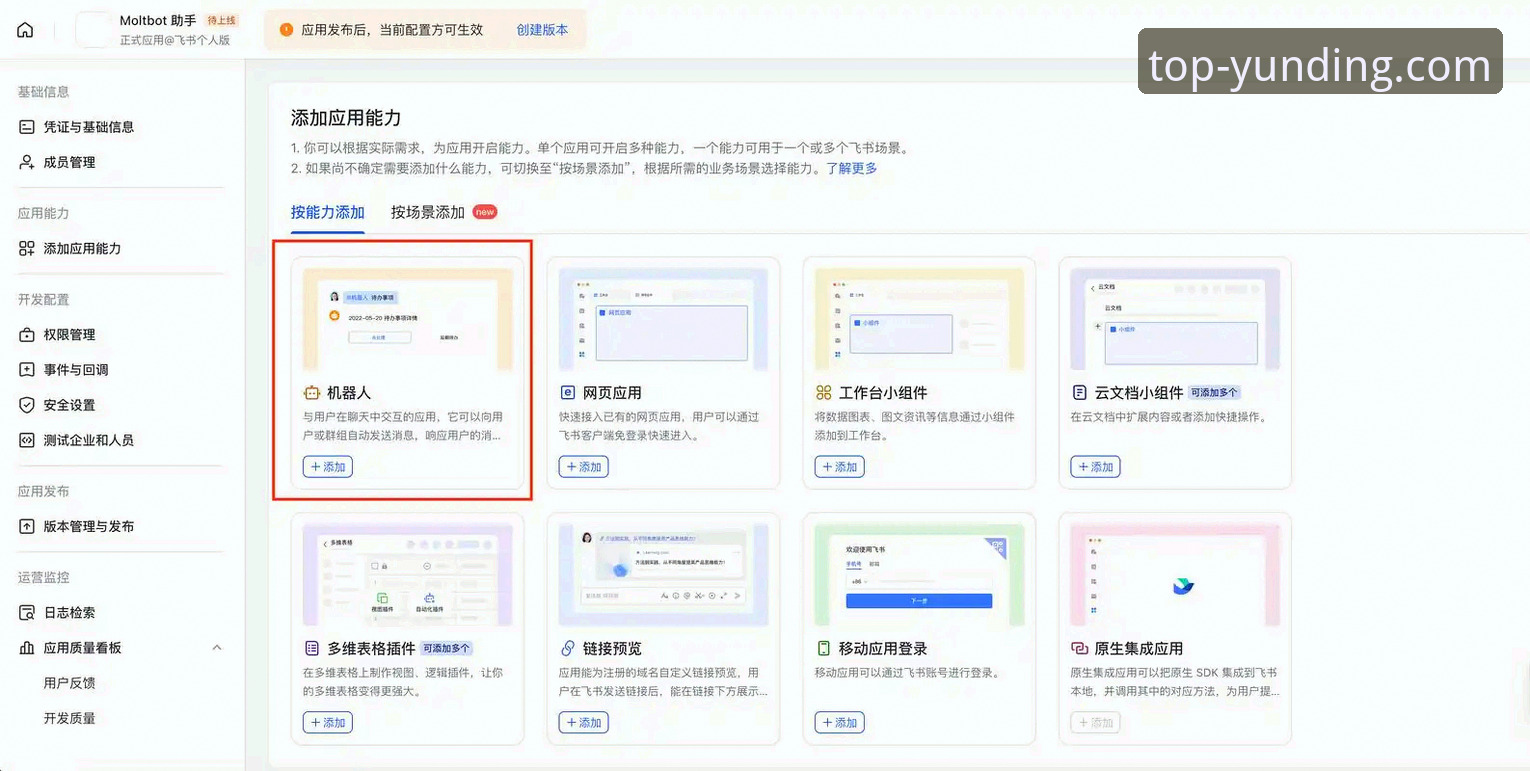Open 开发质量 submenu item
The height and width of the screenshot is (771, 1530).
point(69,718)
